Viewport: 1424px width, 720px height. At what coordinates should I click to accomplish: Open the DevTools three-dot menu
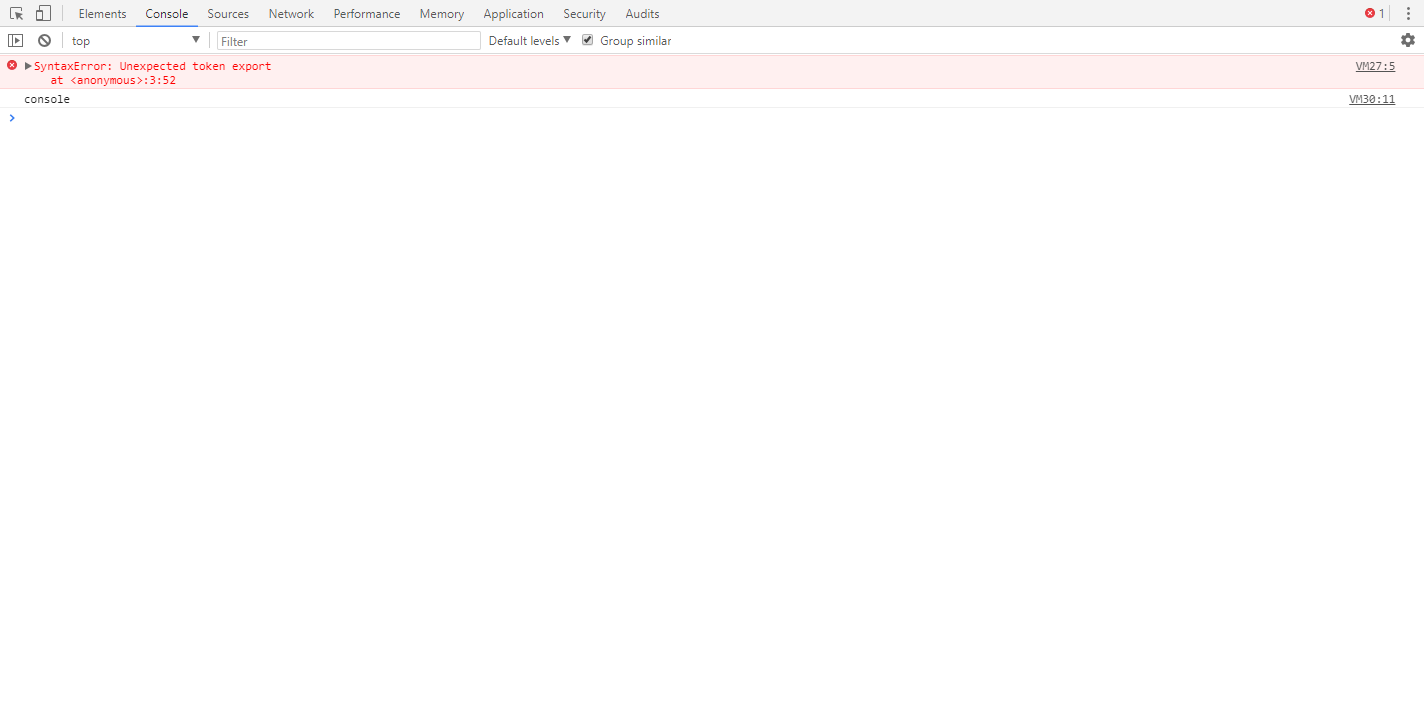1408,13
